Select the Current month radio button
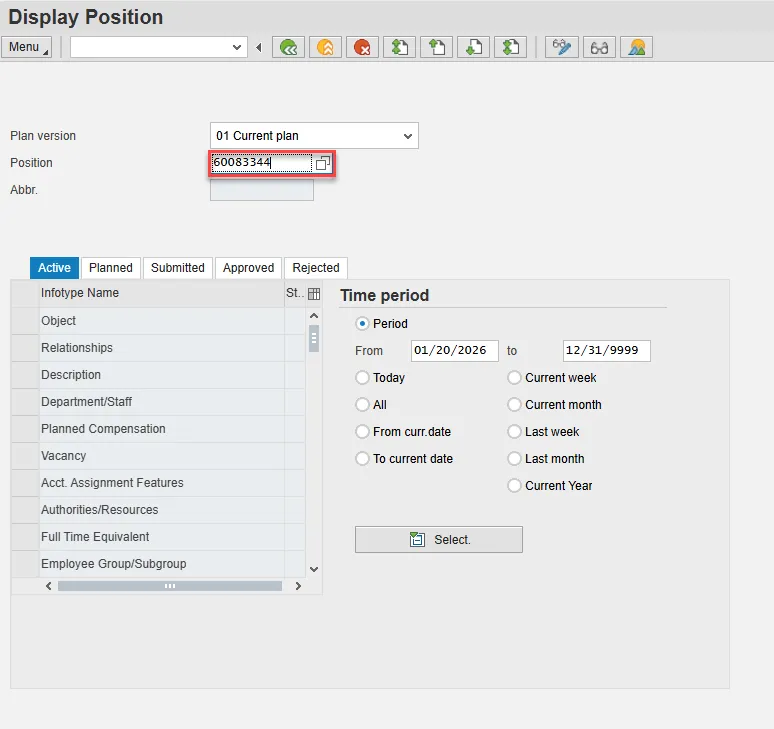The width and height of the screenshot is (774, 729). click(x=514, y=405)
